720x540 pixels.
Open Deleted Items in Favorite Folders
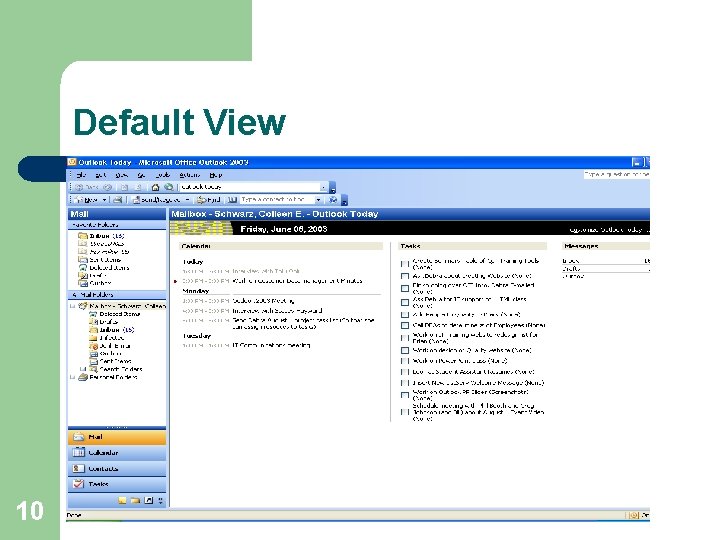(104, 268)
